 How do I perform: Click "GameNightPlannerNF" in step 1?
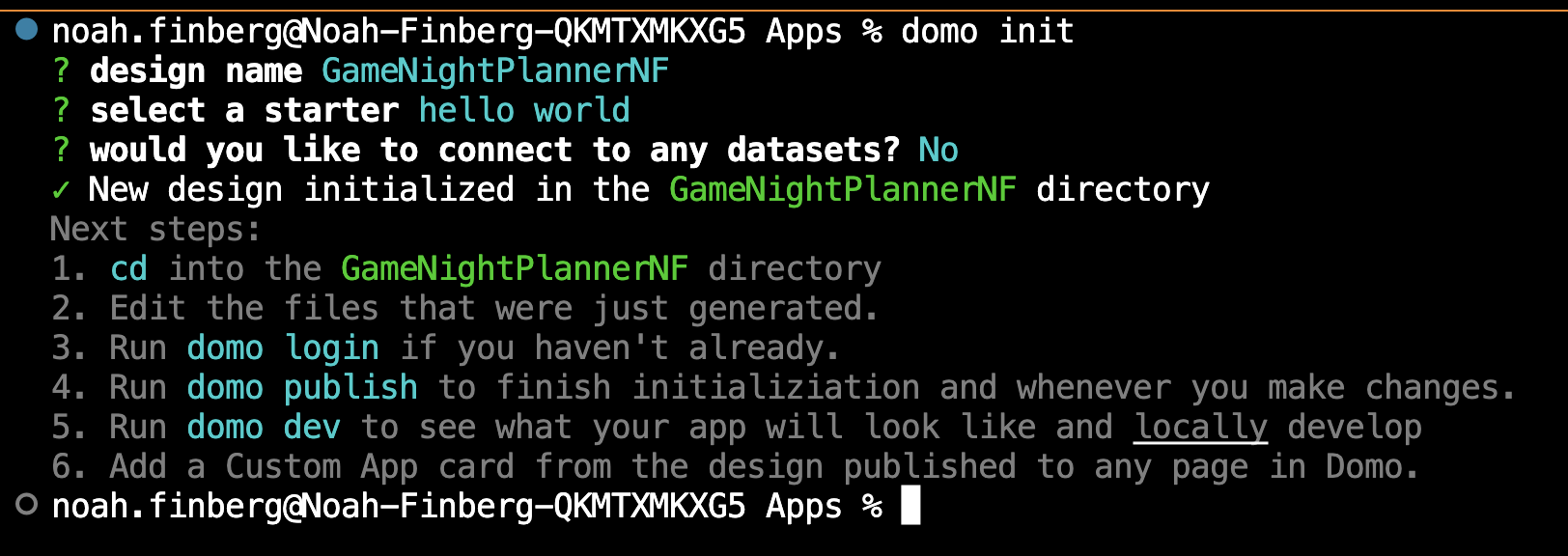click(x=515, y=268)
